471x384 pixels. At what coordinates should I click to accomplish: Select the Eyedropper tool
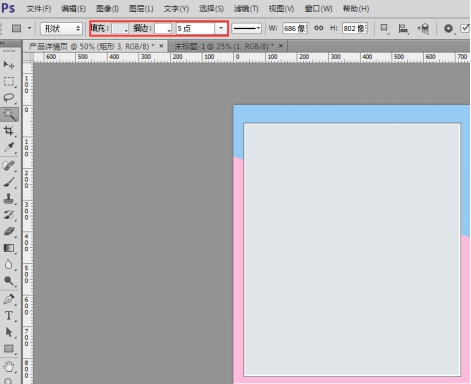click(x=9, y=147)
